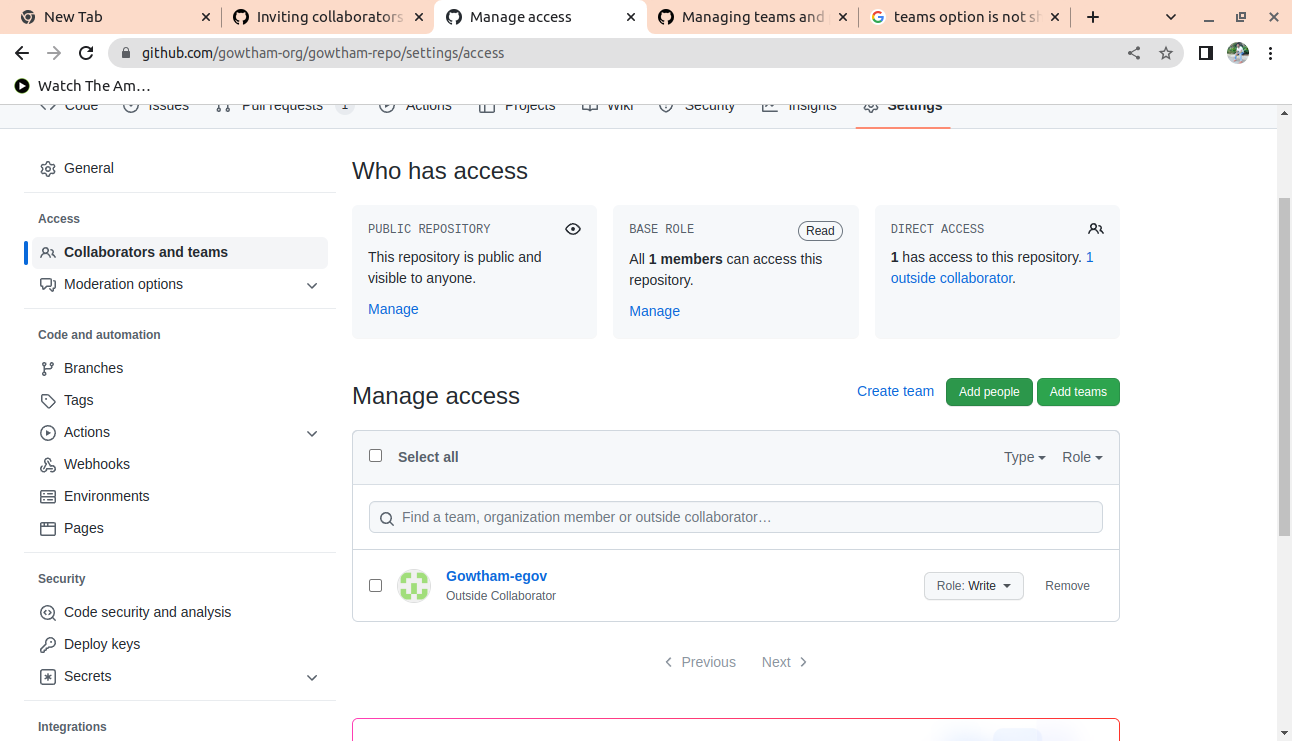Open the browser side panel icon
1292x741 pixels.
[x=1206, y=53]
